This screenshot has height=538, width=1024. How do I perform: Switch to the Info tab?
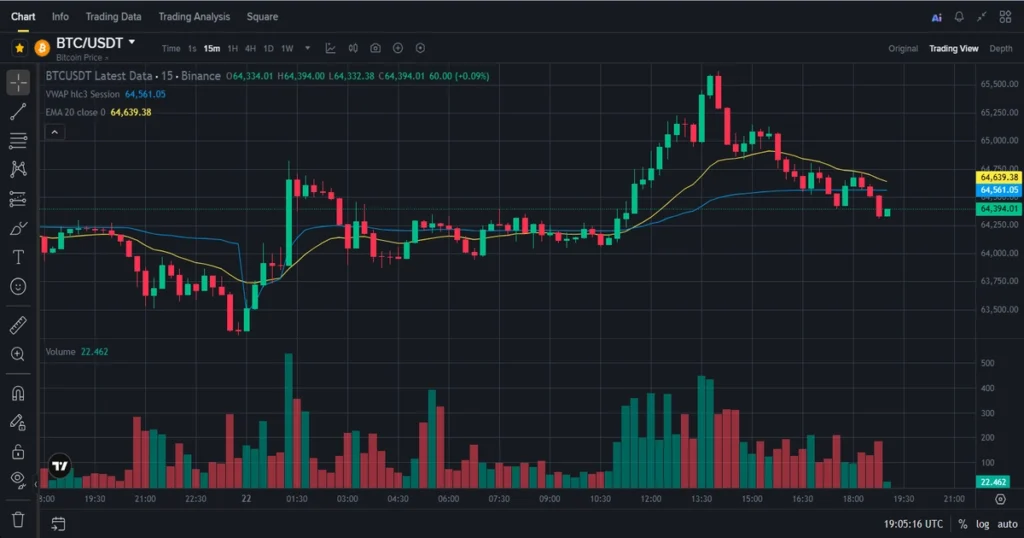coord(60,17)
